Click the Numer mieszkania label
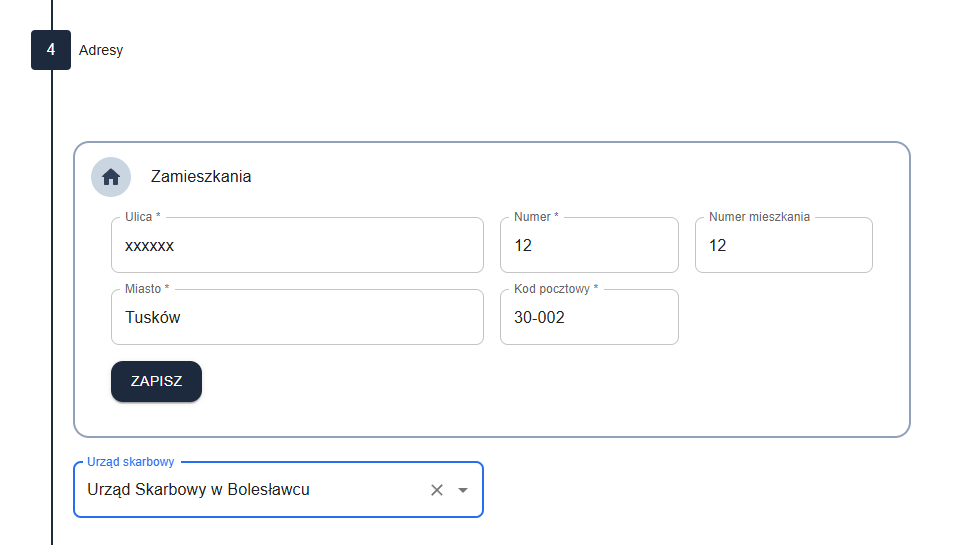The width and height of the screenshot is (960, 545). [759, 217]
